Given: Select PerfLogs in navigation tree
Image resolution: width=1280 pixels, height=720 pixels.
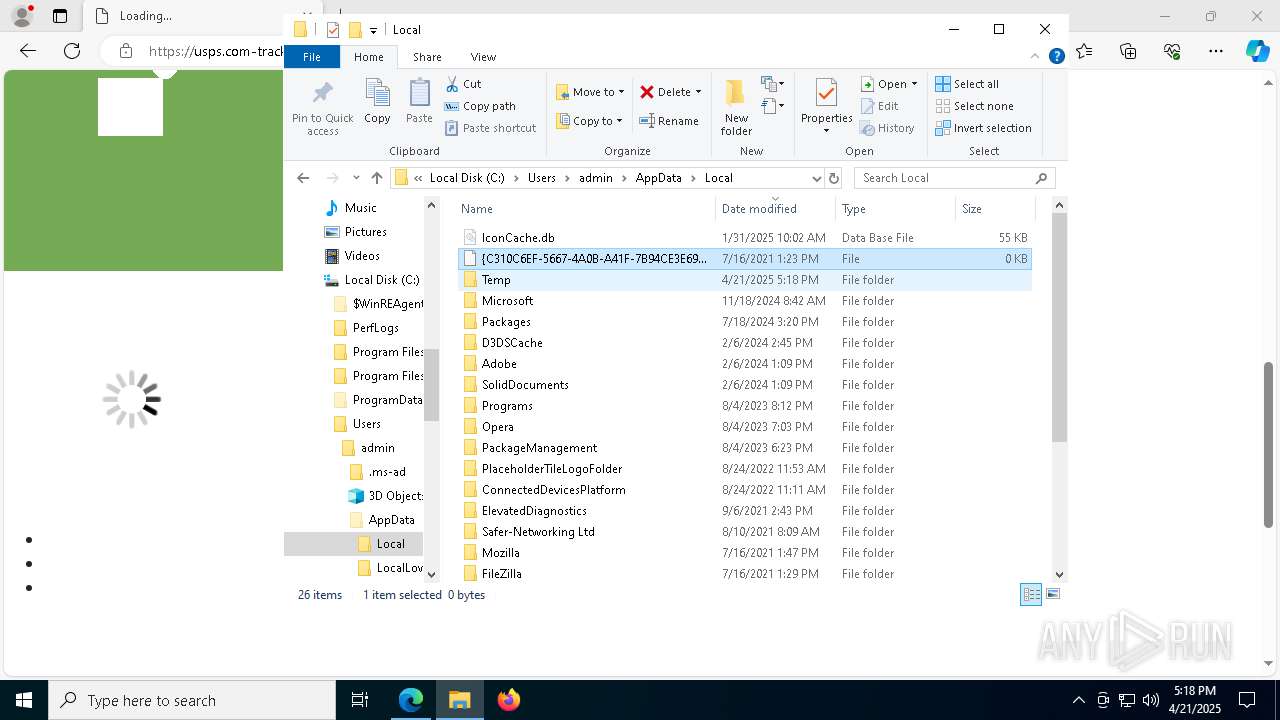Looking at the screenshot, I should pos(375,328).
